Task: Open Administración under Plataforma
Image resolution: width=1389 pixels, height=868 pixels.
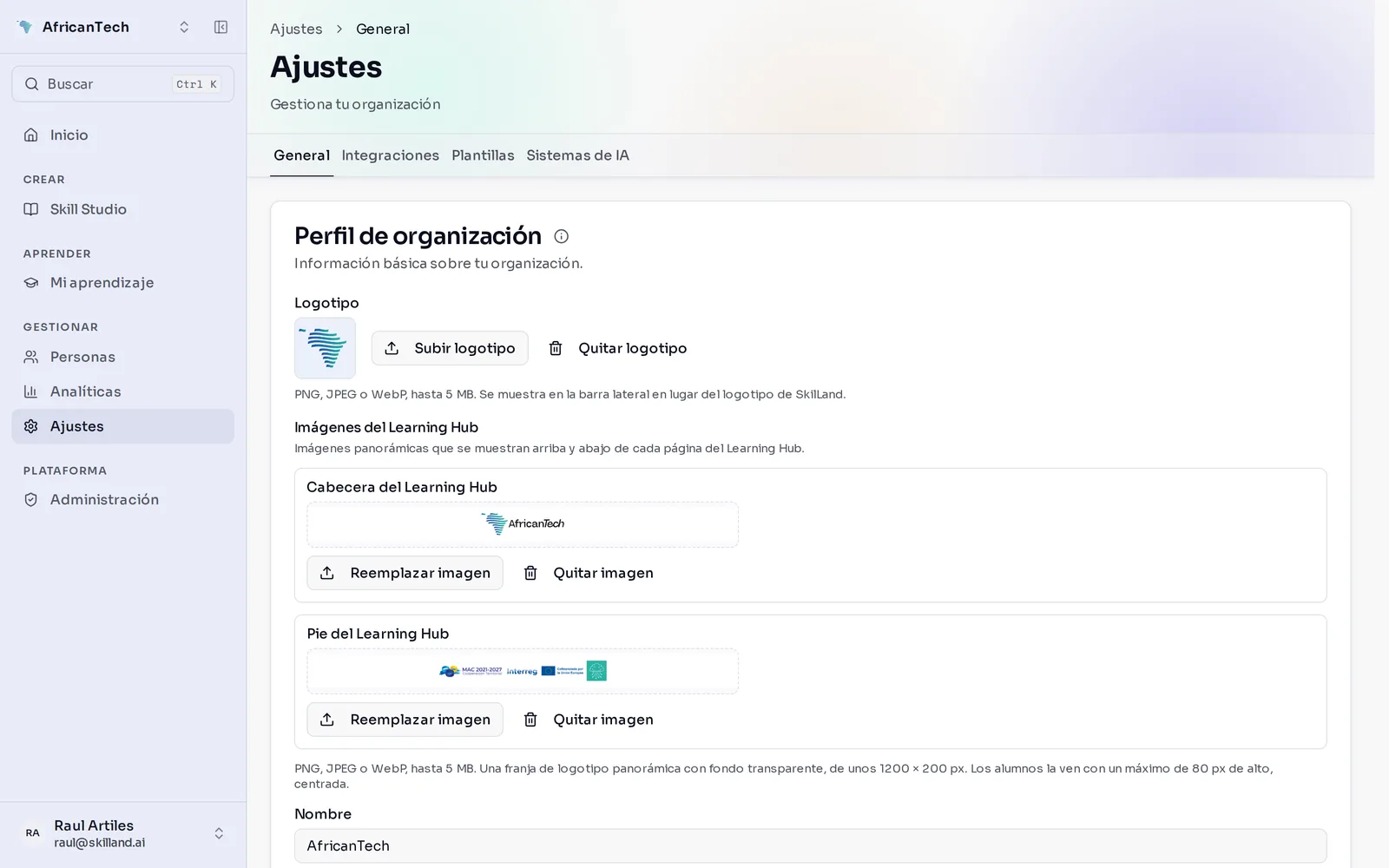Action: tap(122, 500)
